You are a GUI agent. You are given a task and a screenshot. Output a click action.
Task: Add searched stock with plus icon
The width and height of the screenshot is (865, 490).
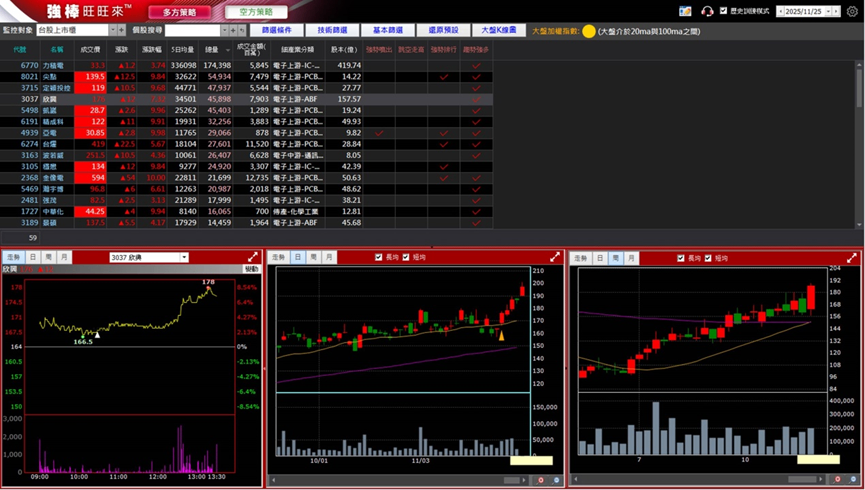(233, 30)
